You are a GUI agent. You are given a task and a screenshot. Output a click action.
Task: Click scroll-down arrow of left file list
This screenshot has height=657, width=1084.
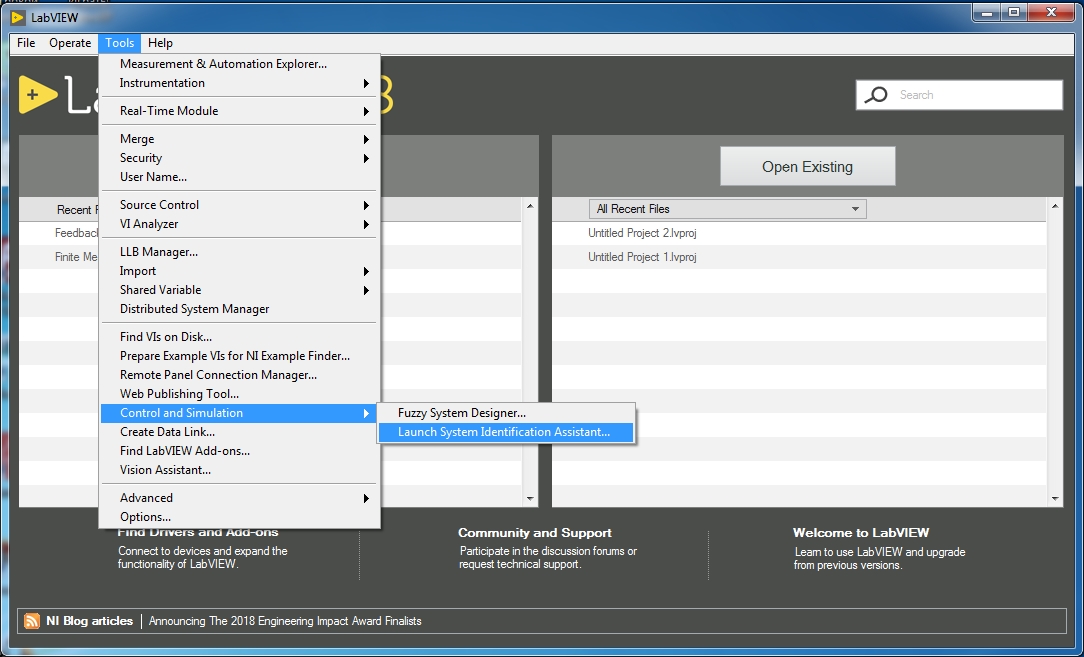tap(530, 499)
